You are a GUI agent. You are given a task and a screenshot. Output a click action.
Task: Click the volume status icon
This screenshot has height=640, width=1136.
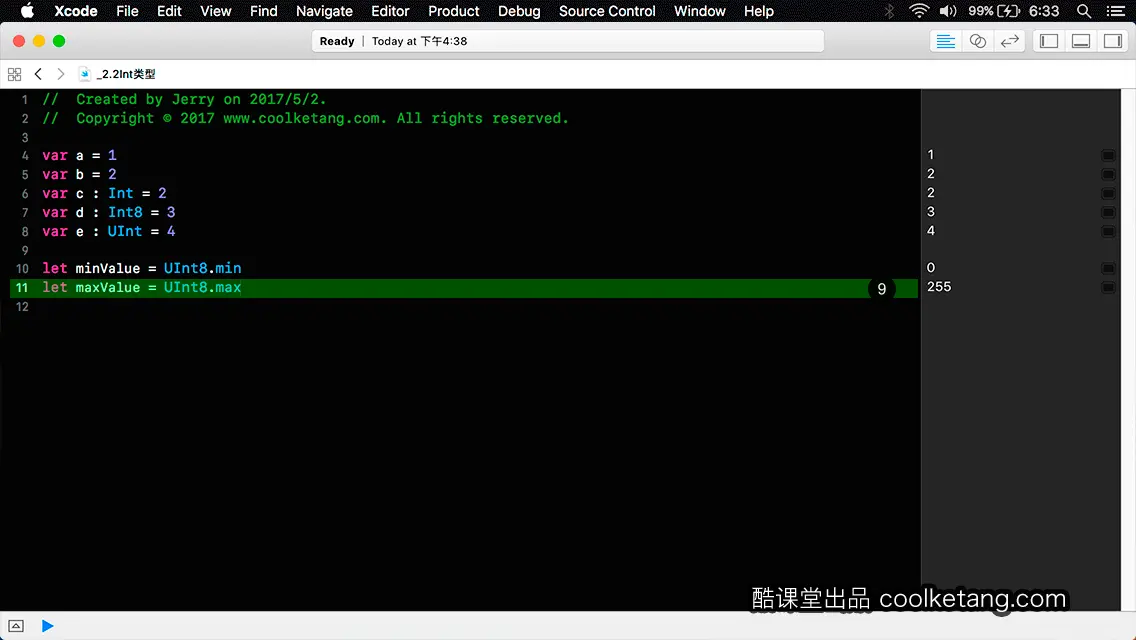click(948, 11)
